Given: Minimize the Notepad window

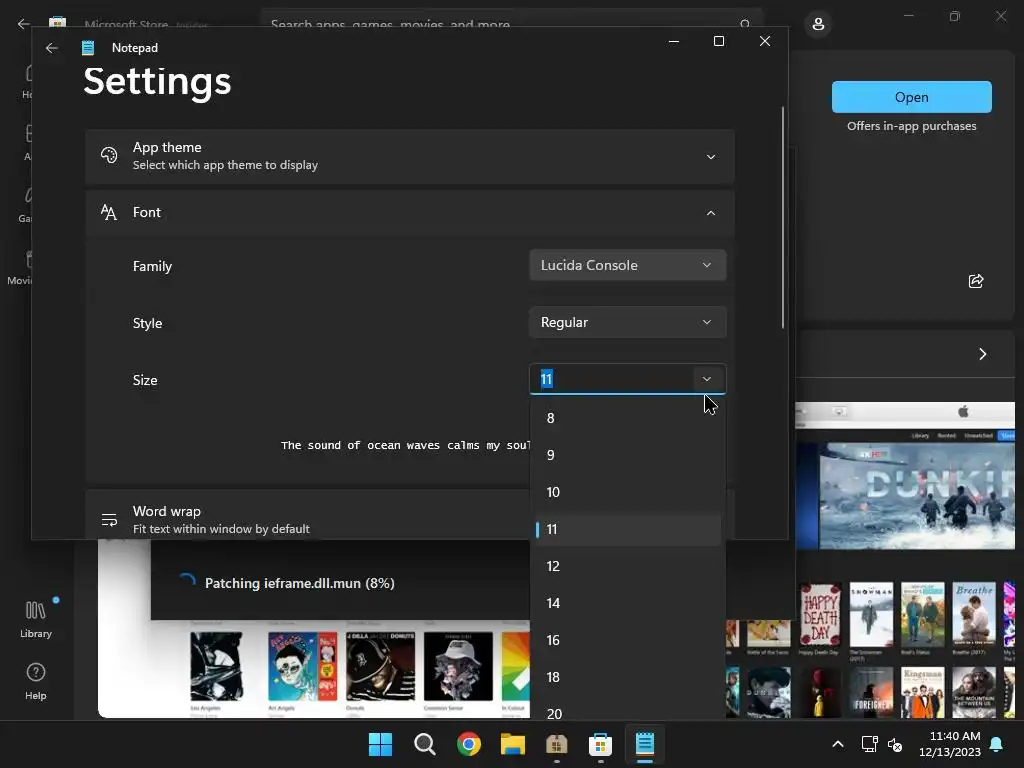Looking at the screenshot, I should click(x=674, y=41).
